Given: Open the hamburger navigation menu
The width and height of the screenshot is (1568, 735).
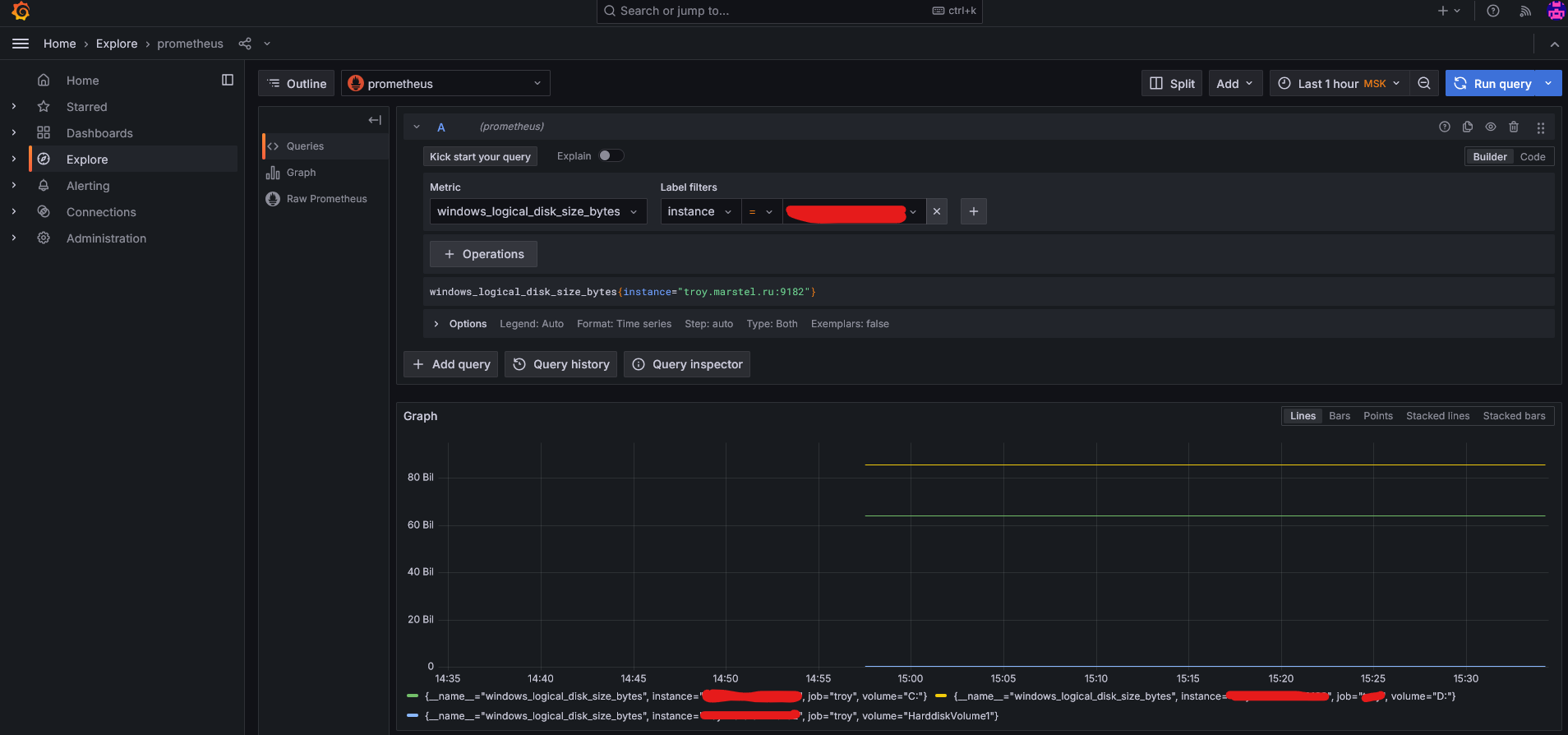Looking at the screenshot, I should click(x=21, y=44).
